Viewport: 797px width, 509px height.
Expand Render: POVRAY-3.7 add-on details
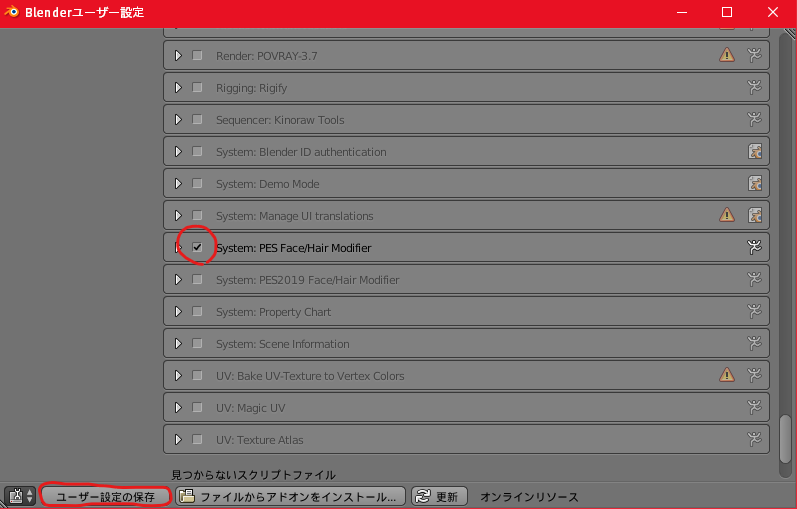[x=178, y=55]
